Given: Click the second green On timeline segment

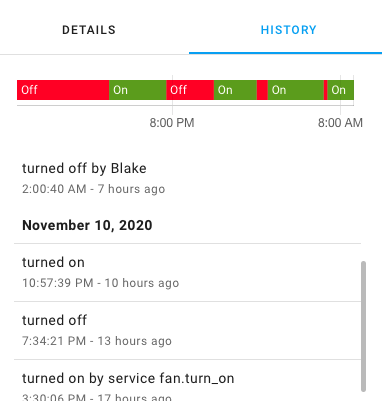Looking at the screenshot, I should coord(235,90).
